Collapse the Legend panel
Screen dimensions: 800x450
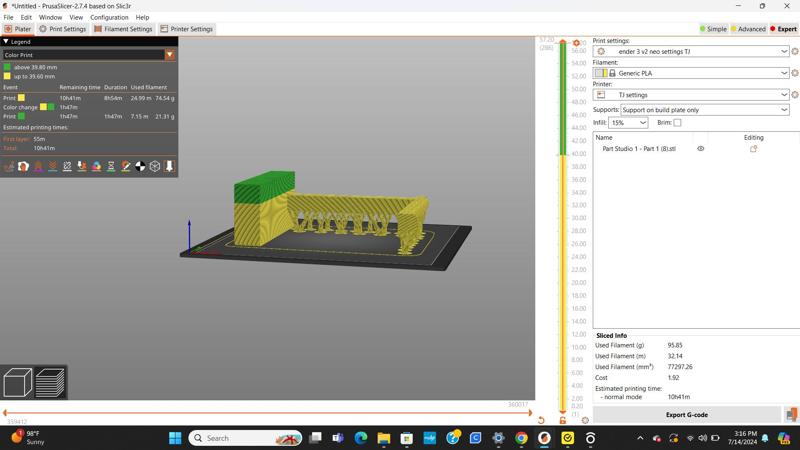[x=6, y=42]
